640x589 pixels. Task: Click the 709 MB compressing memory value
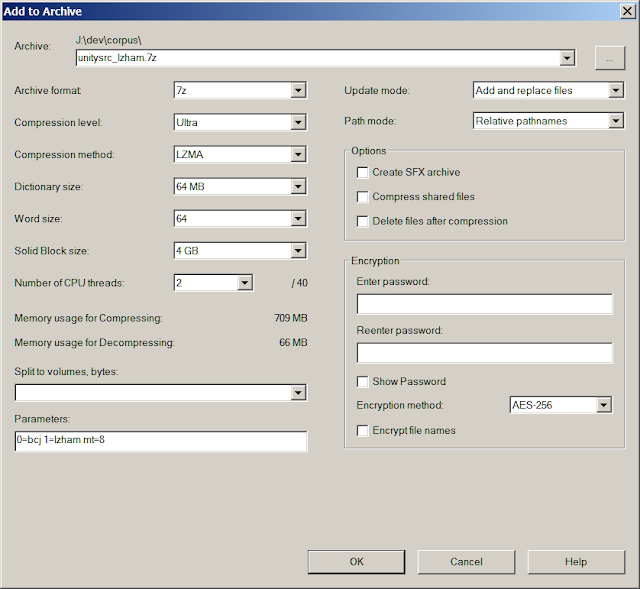point(291,318)
